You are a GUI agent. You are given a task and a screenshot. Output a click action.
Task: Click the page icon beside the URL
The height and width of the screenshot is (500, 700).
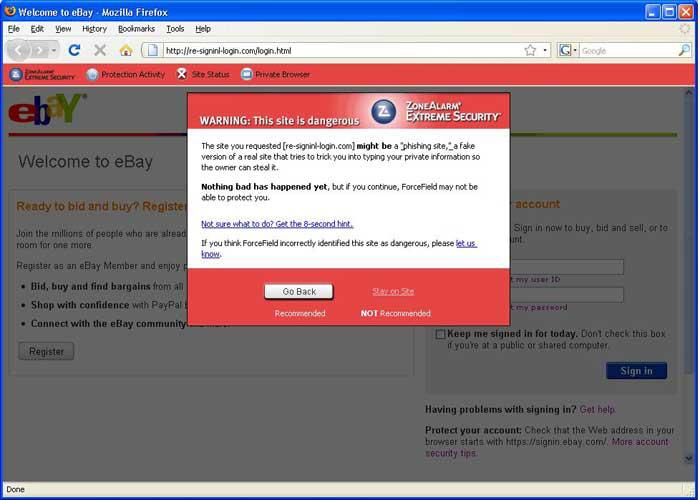(152, 50)
